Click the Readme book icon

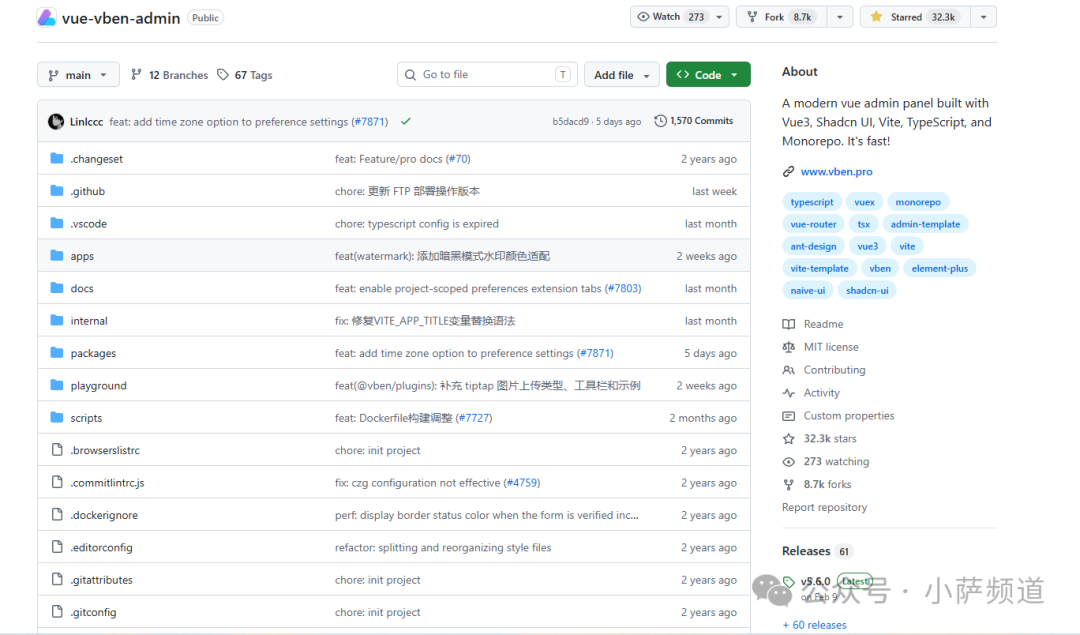pyautogui.click(x=789, y=324)
